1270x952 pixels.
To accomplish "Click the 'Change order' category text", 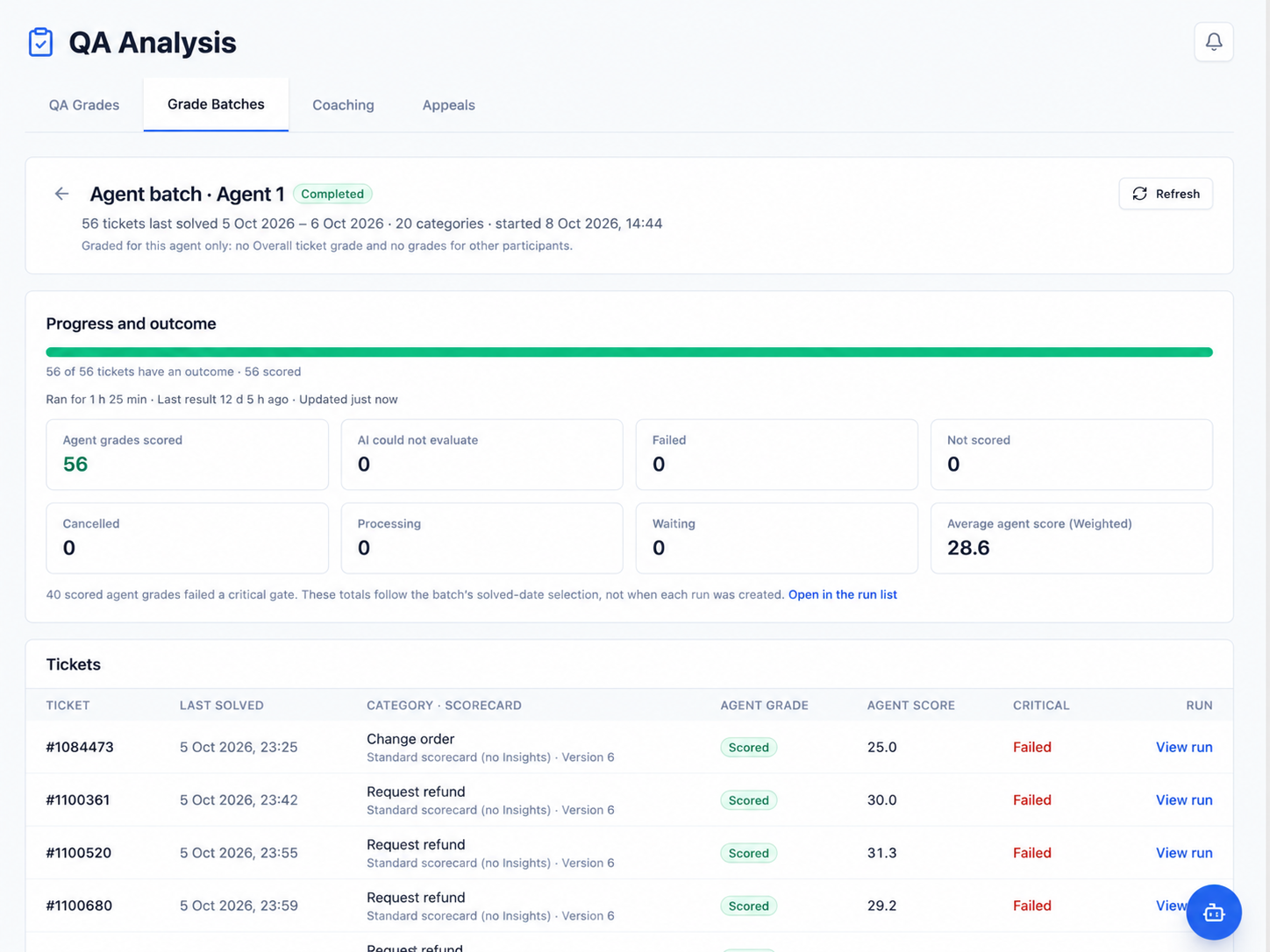I will tap(410, 739).
